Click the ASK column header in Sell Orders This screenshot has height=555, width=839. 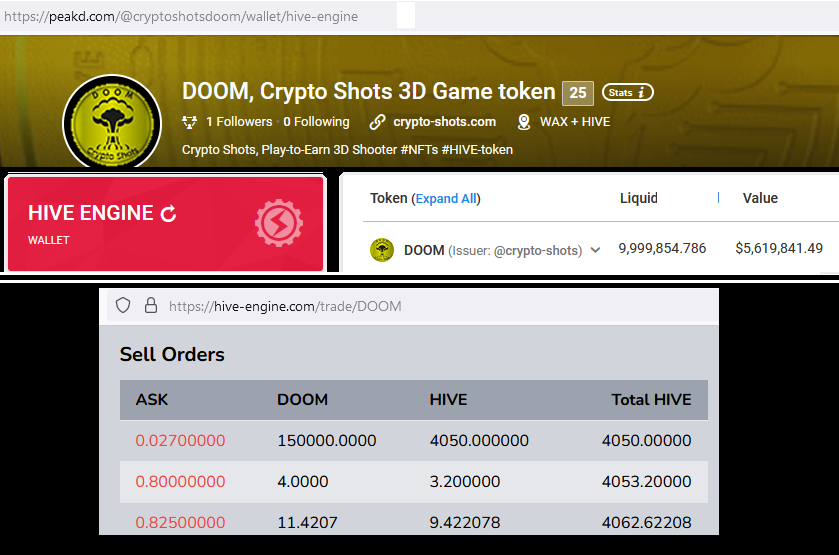tap(152, 400)
